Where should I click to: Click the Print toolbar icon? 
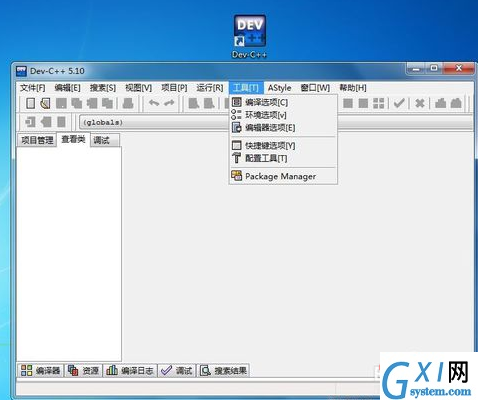coord(128,103)
